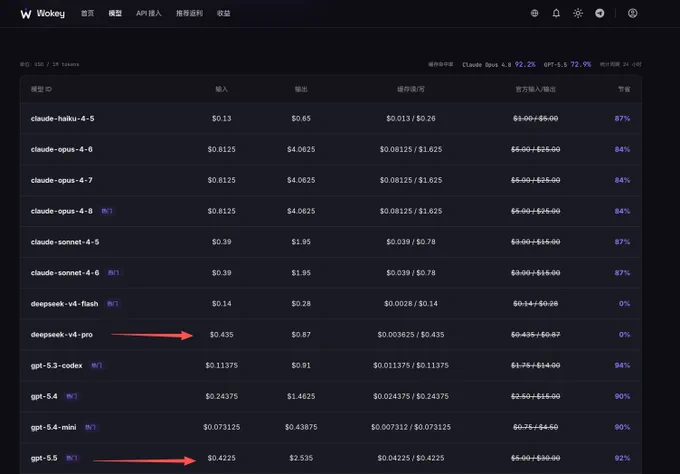The height and width of the screenshot is (474, 680).
Task: Select model ID claude-sonnet-4-6
Action: [x=65, y=273]
